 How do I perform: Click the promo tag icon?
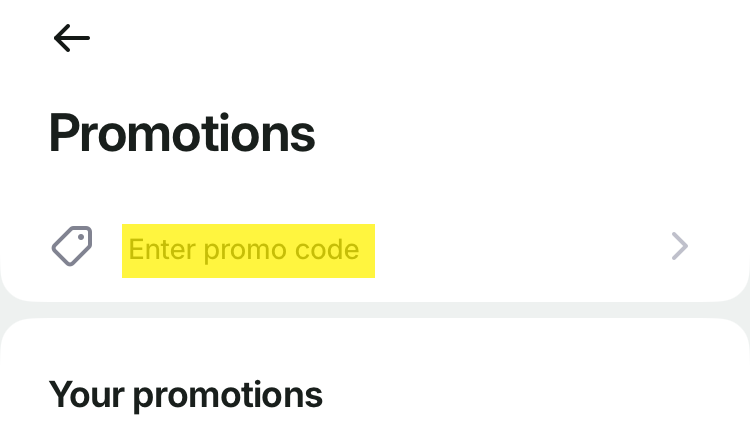pyautogui.click(x=72, y=246)
